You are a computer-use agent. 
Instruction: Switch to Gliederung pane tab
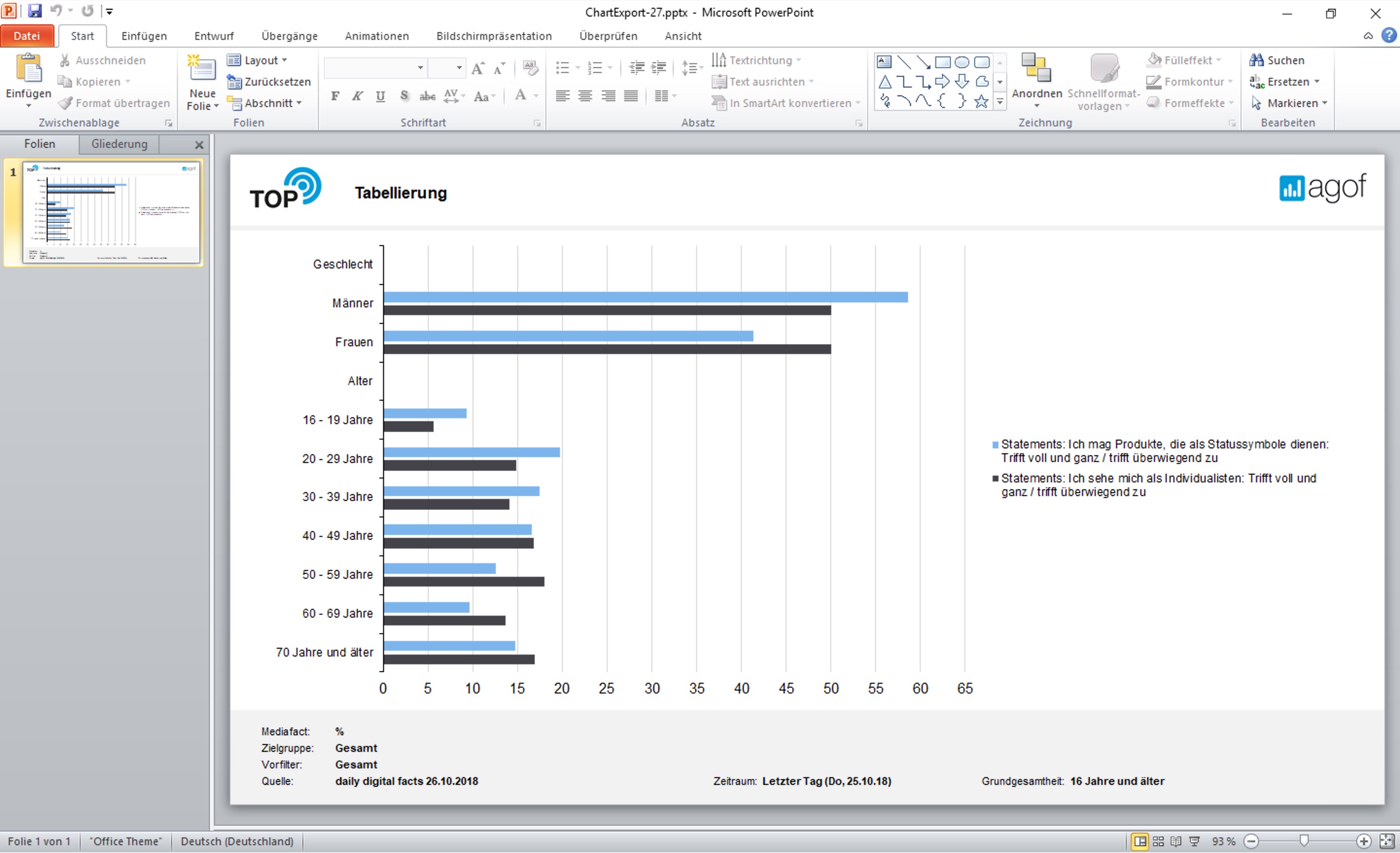(119, 144)
